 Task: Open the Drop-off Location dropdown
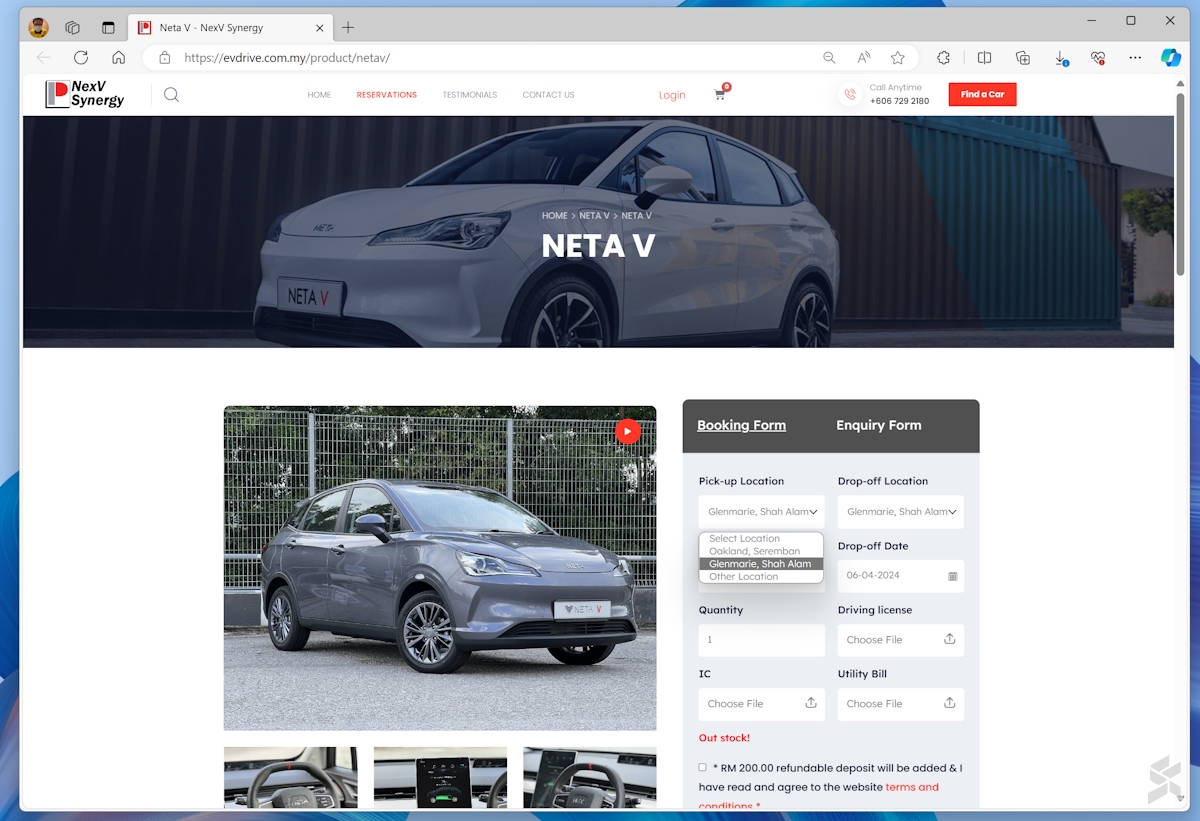pyautogui.click(x=900, y=512)
